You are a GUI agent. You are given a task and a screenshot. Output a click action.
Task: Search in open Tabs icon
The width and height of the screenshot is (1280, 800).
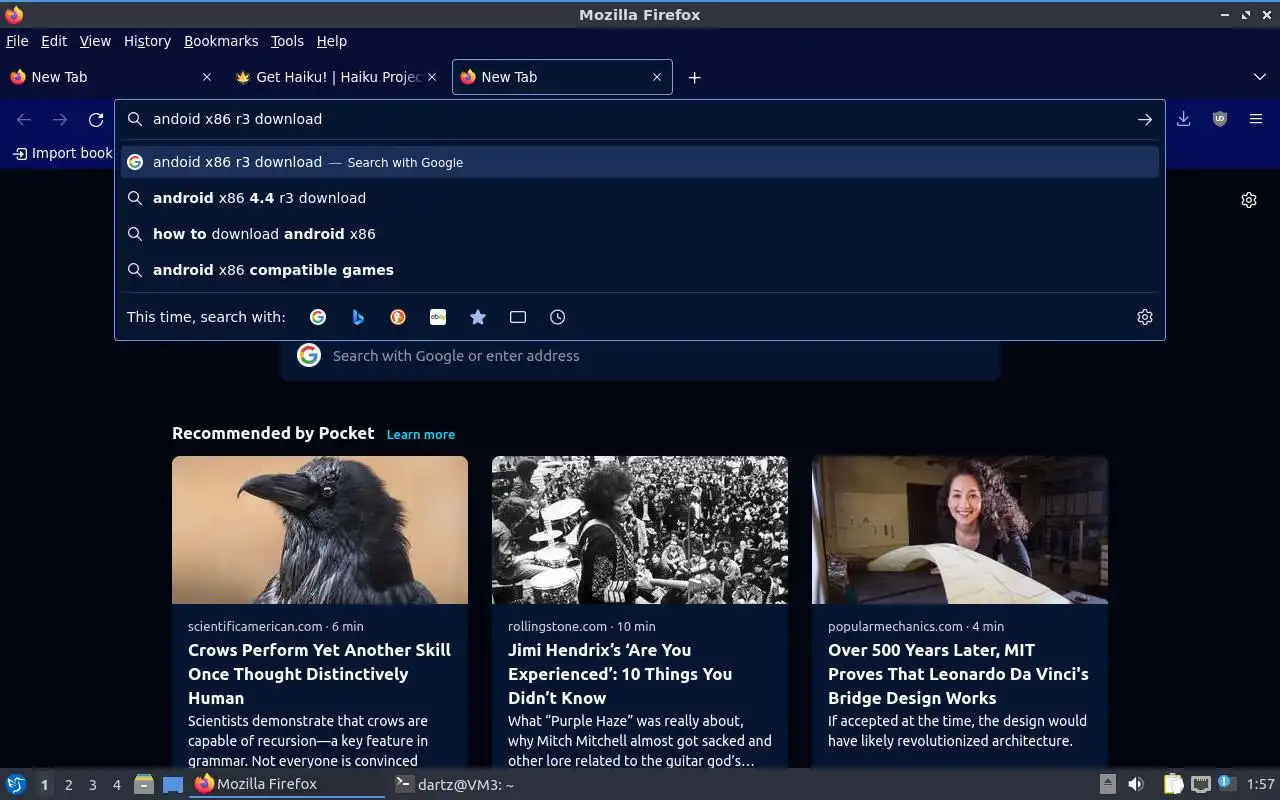tap(518, 317)
